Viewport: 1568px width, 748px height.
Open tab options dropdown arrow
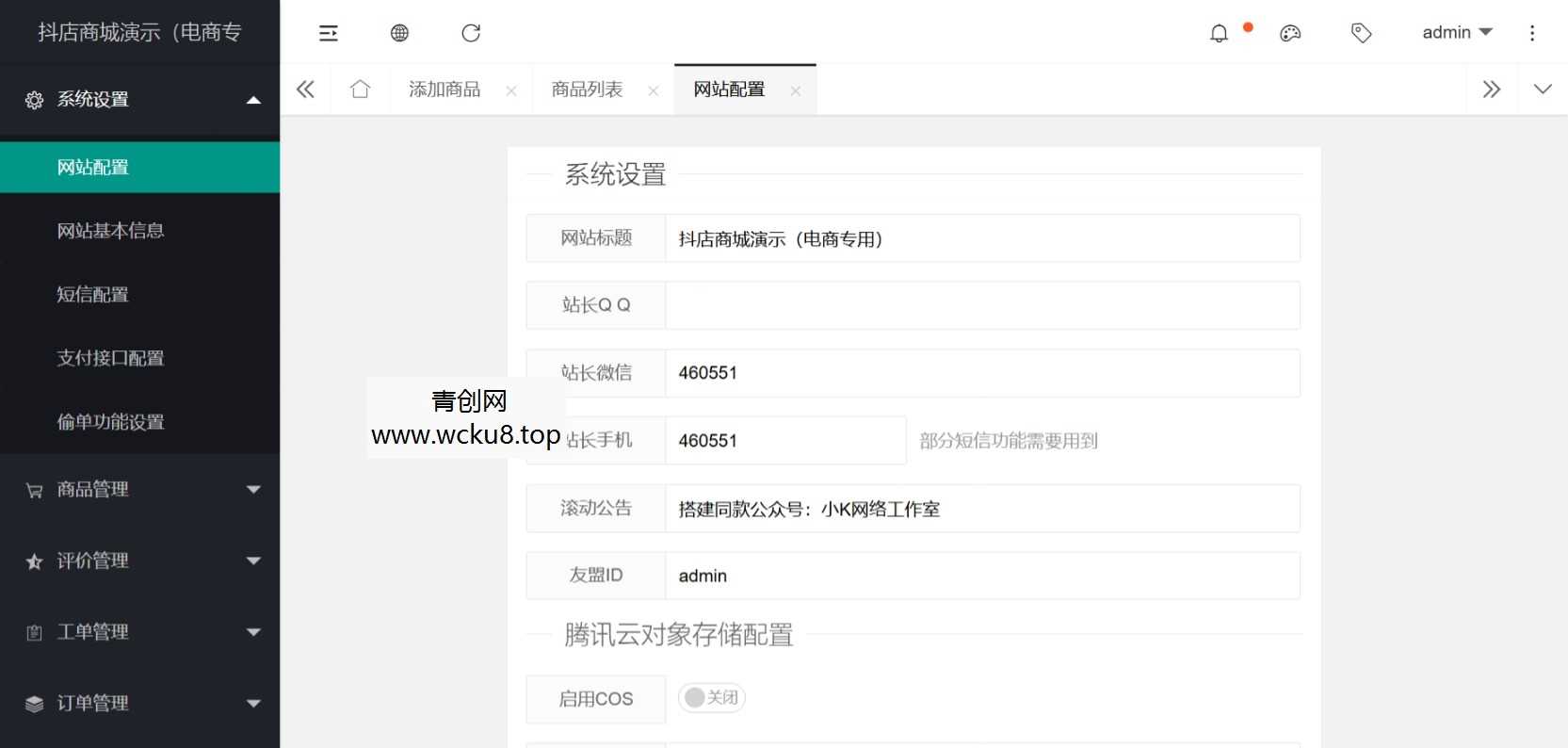[1543, 89]
